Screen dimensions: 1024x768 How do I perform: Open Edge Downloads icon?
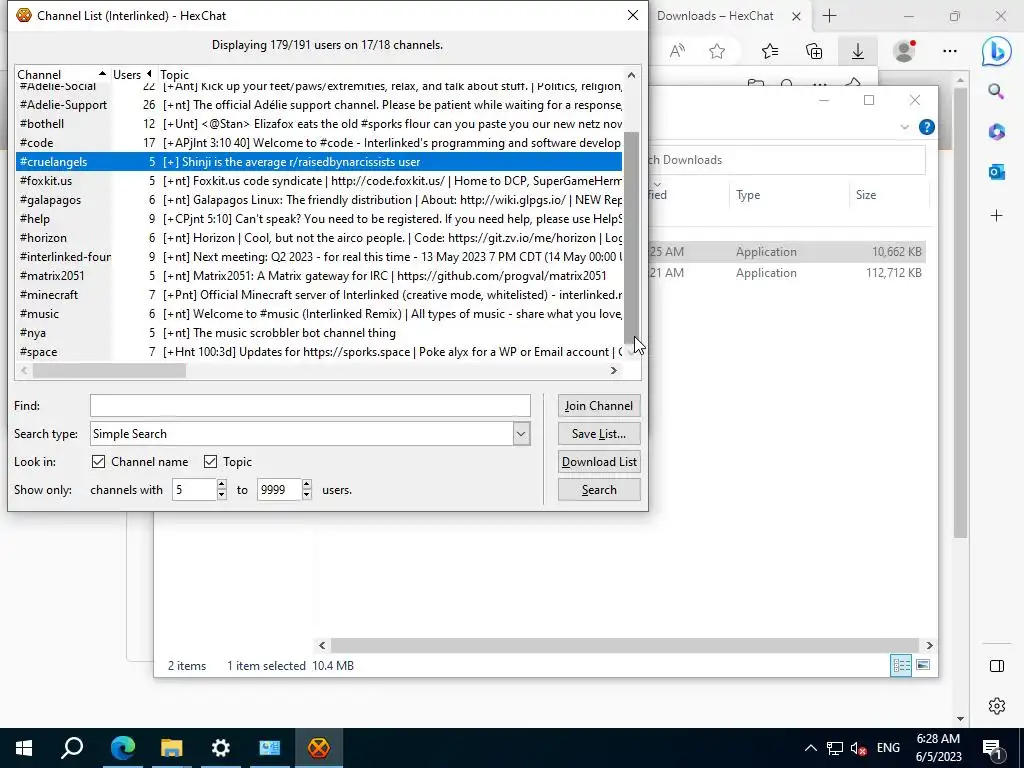coord(857,51)
